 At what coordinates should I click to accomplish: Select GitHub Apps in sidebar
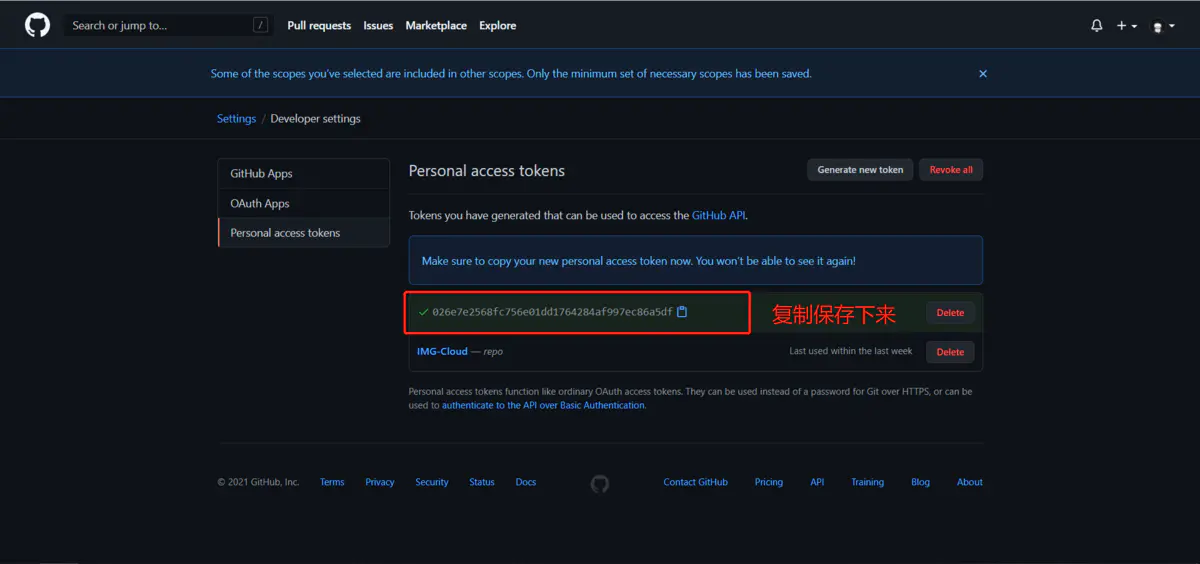[303, 174]
